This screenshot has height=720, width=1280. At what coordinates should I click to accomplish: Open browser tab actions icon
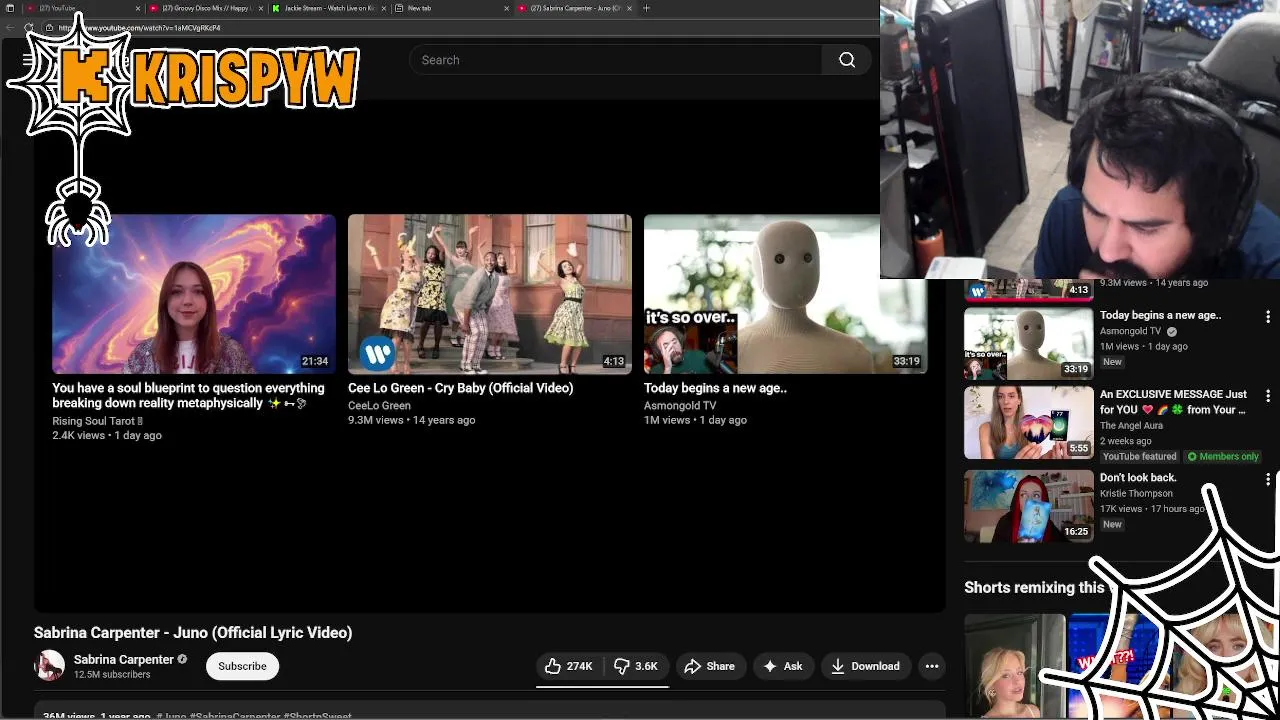9,8
